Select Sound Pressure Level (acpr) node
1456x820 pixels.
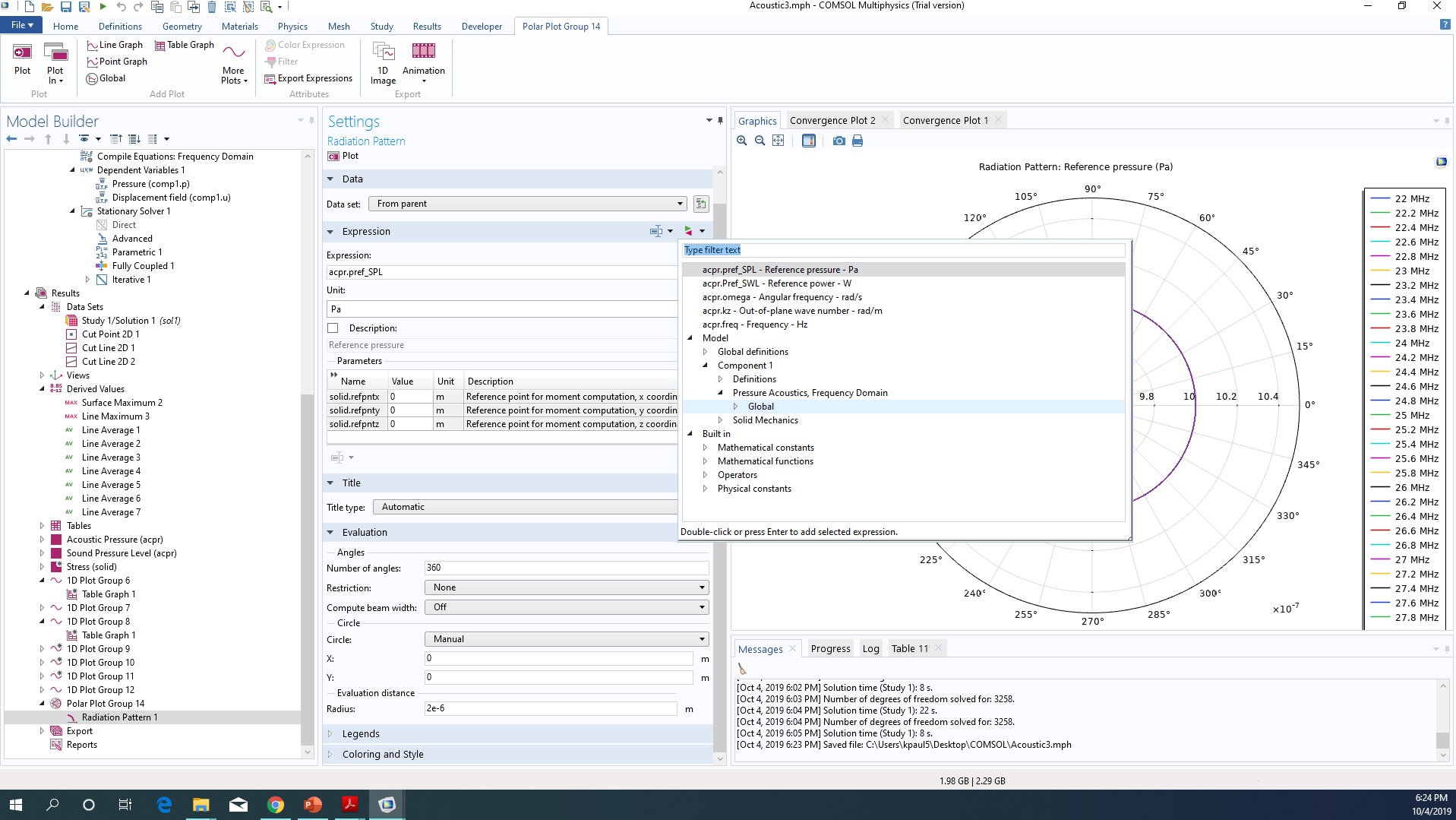pyautogui.click(x=122, y=553)
